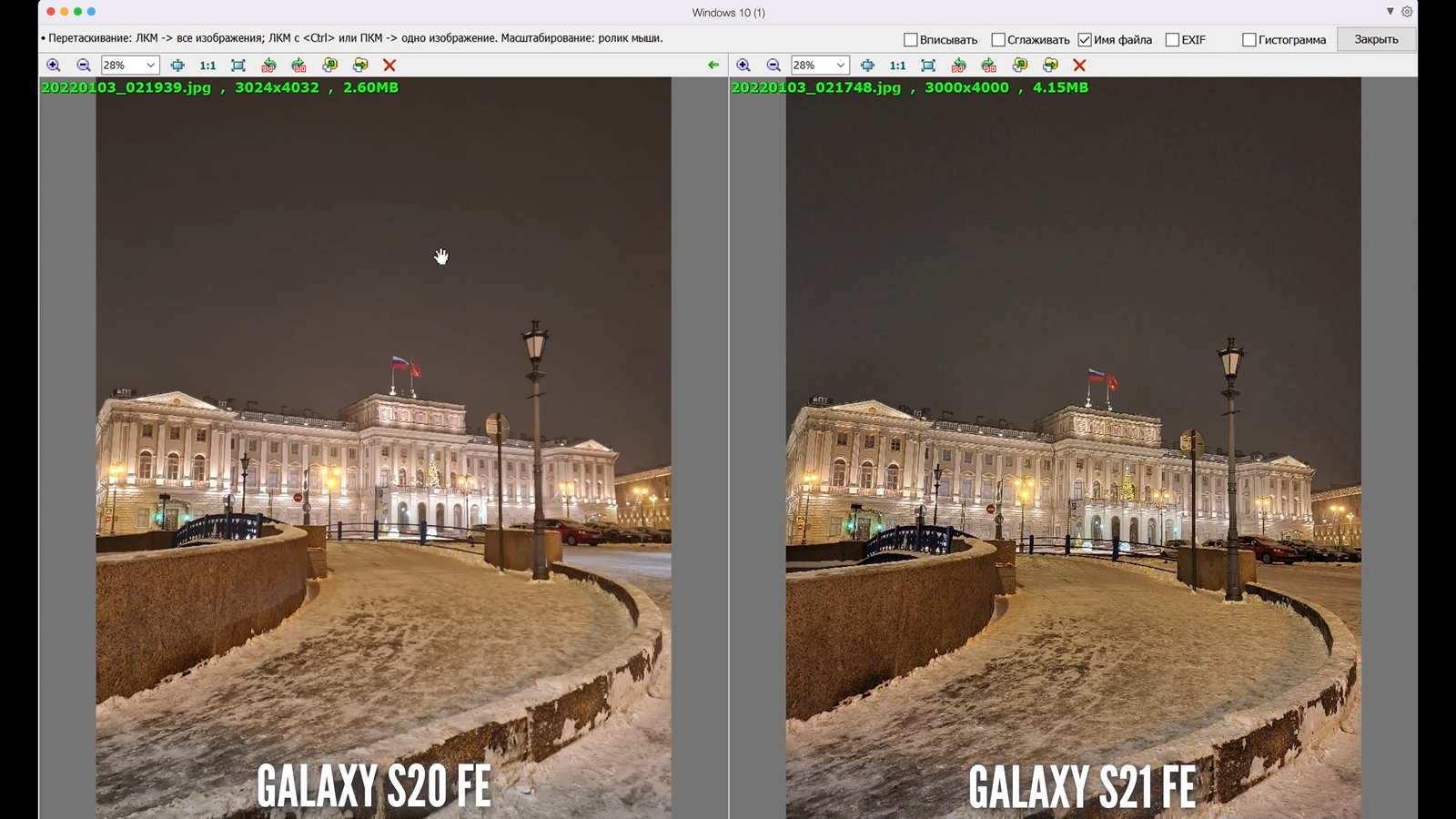Turn on the Сглаживать option

(x=998, y=40)
